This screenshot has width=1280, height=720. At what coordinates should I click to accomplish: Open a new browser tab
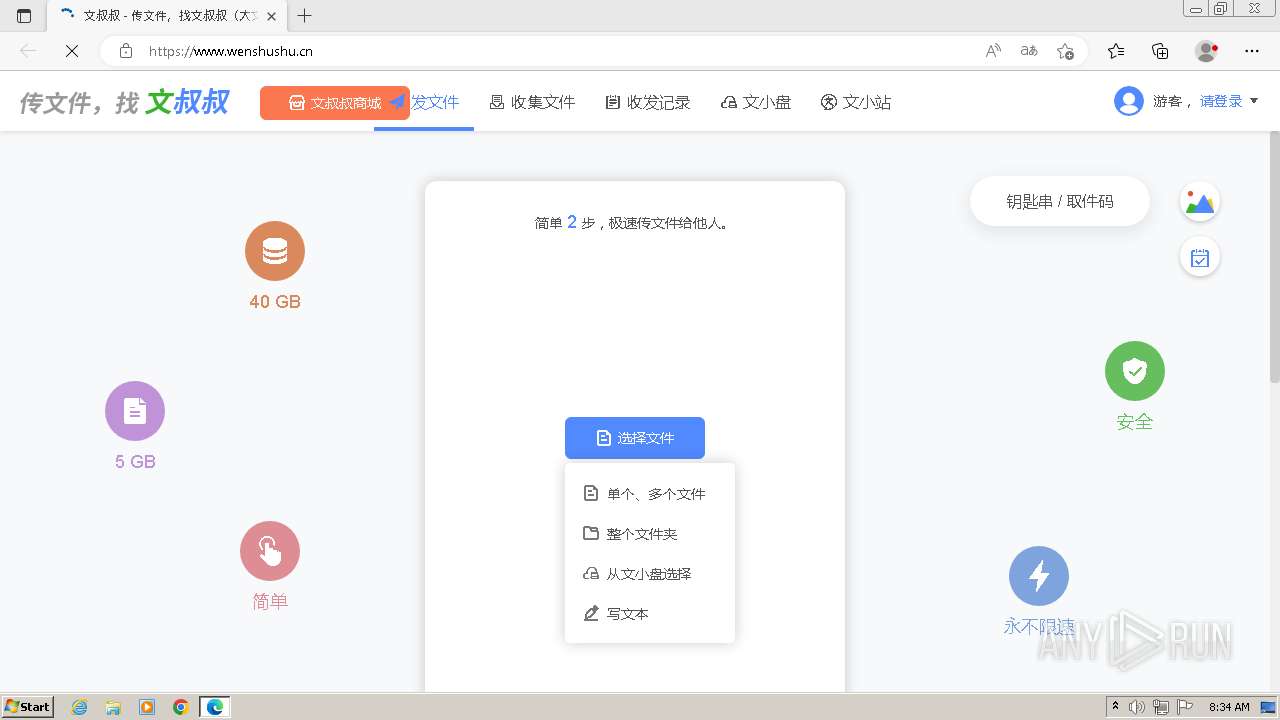click(305, 16)
